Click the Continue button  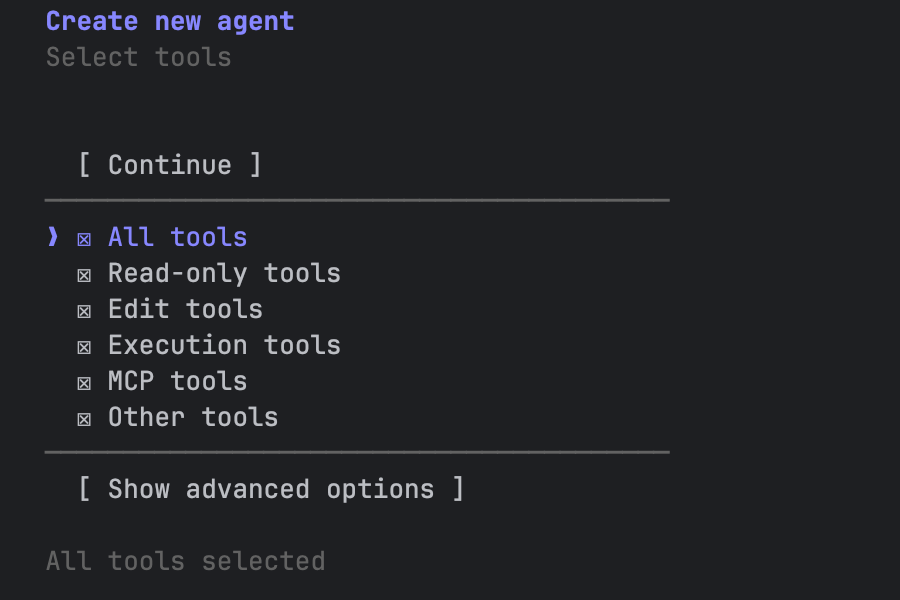tap(170, 165)
